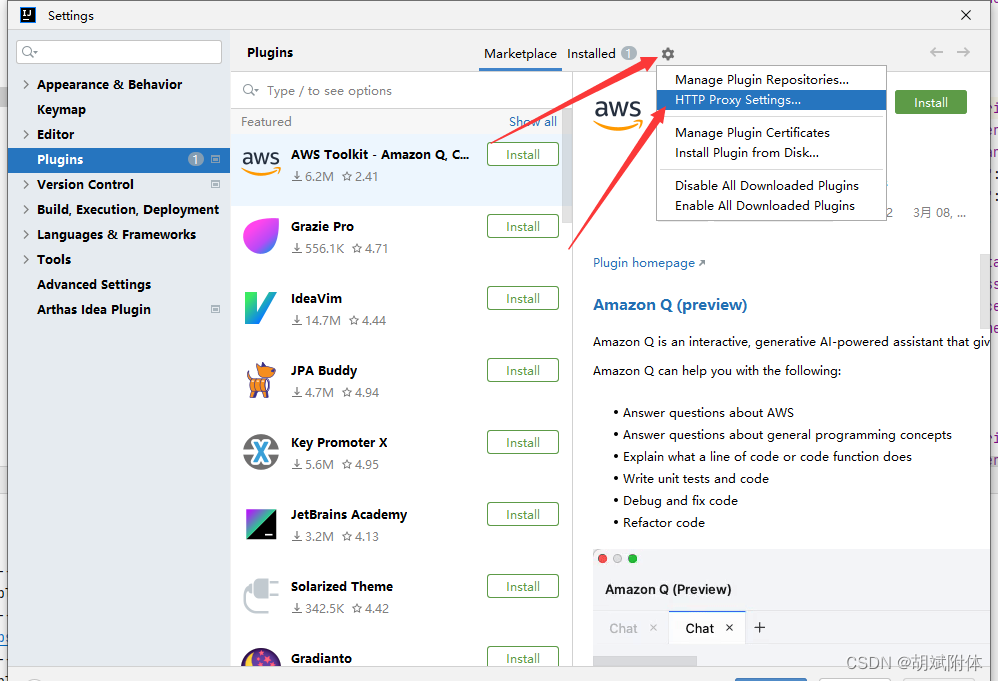Click the Installed updates count badge
Image resolution: width=998 pixels, height=681 pixels.
(629, 53)
